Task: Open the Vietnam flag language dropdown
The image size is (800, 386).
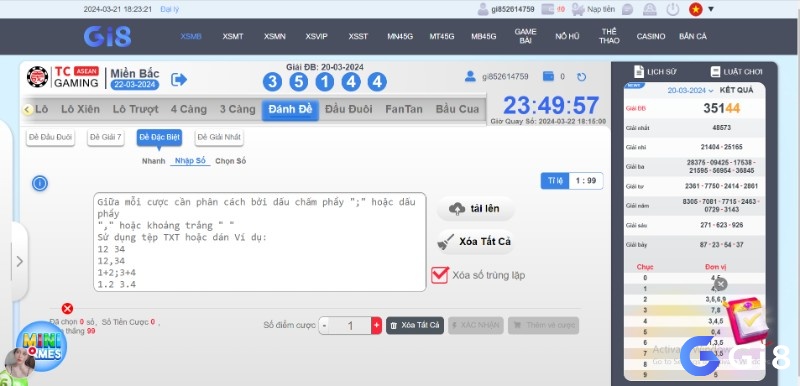Action: coord(701,9)
